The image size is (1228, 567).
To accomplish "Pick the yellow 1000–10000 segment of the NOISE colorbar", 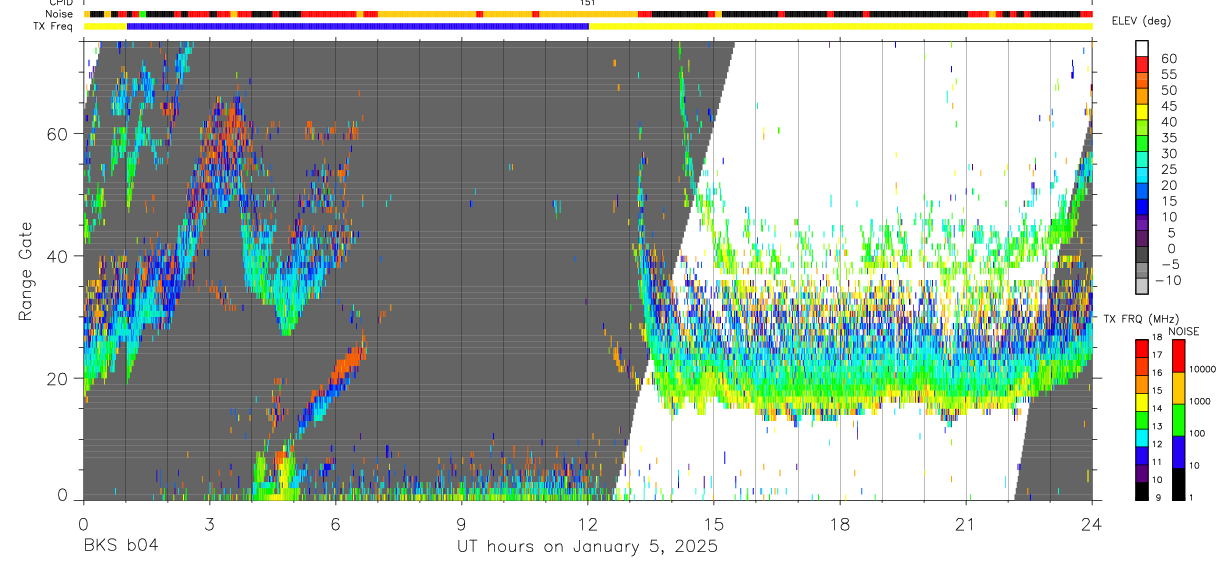I will pyautogui.click(x=1177, y=388).
